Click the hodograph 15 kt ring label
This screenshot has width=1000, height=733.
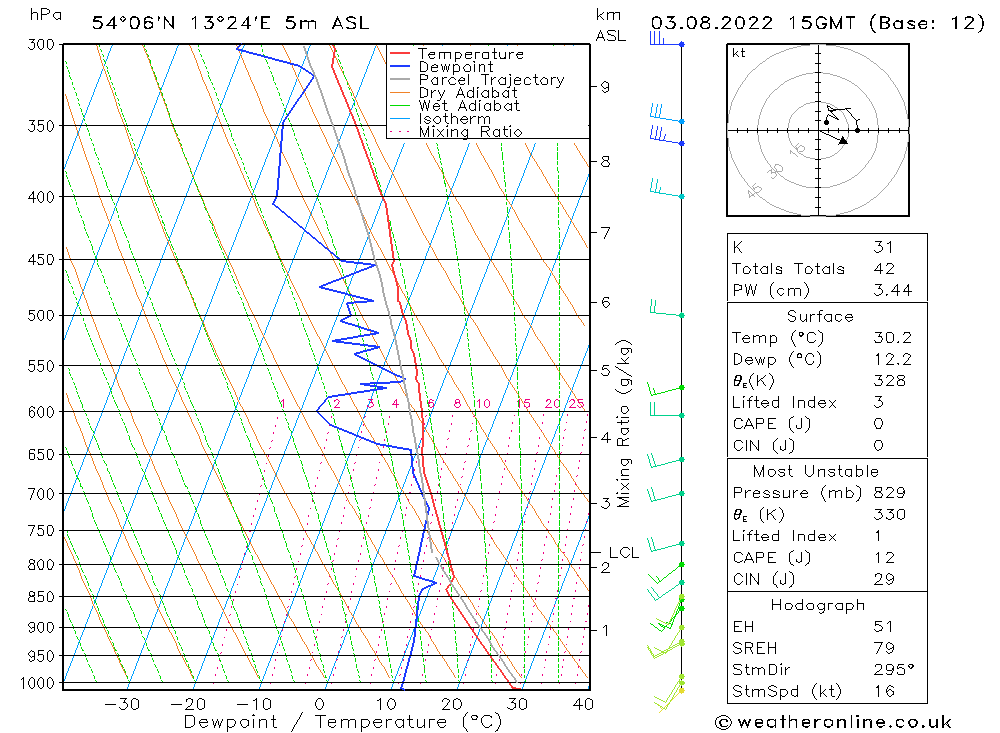[797, 151]
